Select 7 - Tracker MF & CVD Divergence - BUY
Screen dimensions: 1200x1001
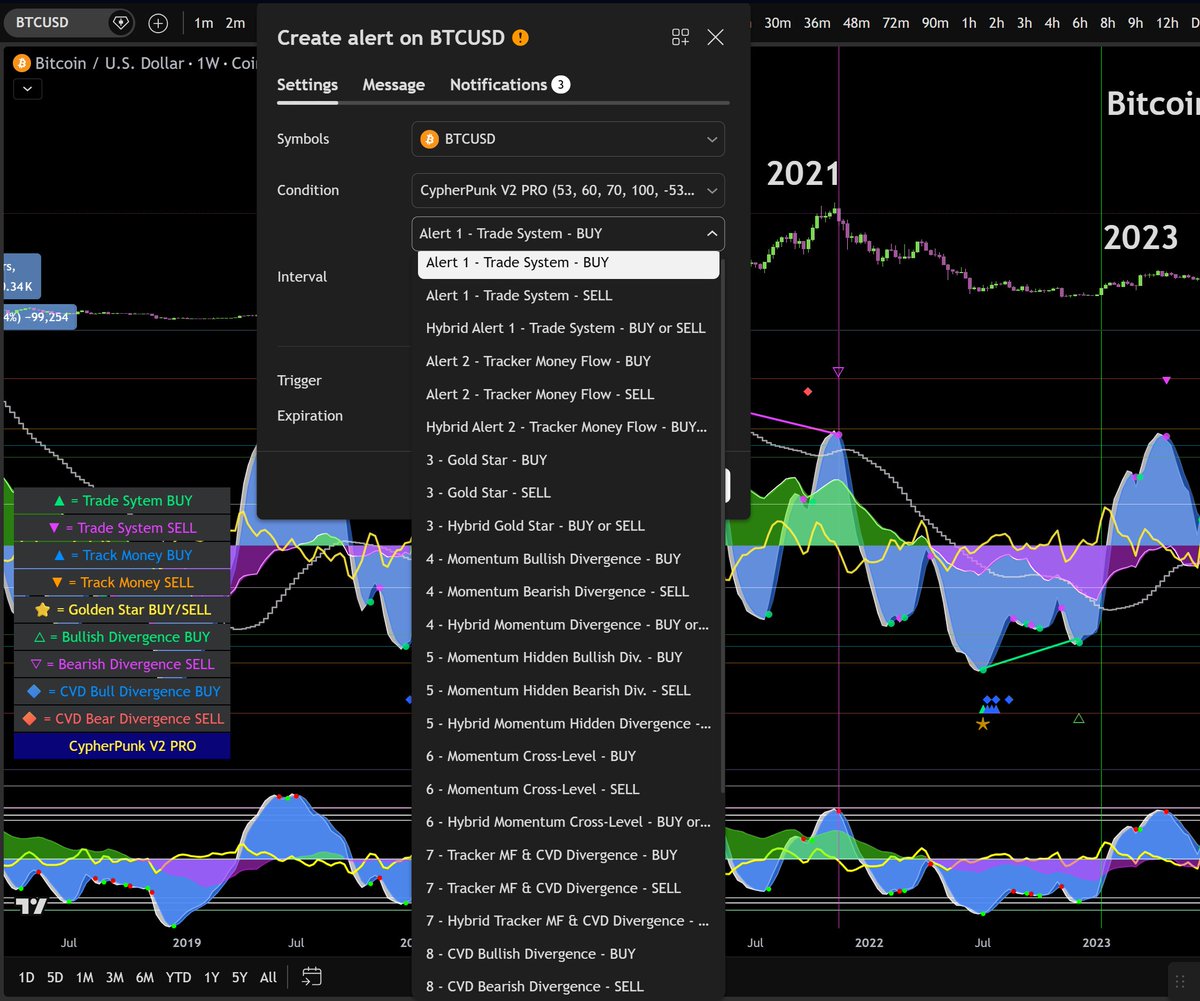point(568,855)
